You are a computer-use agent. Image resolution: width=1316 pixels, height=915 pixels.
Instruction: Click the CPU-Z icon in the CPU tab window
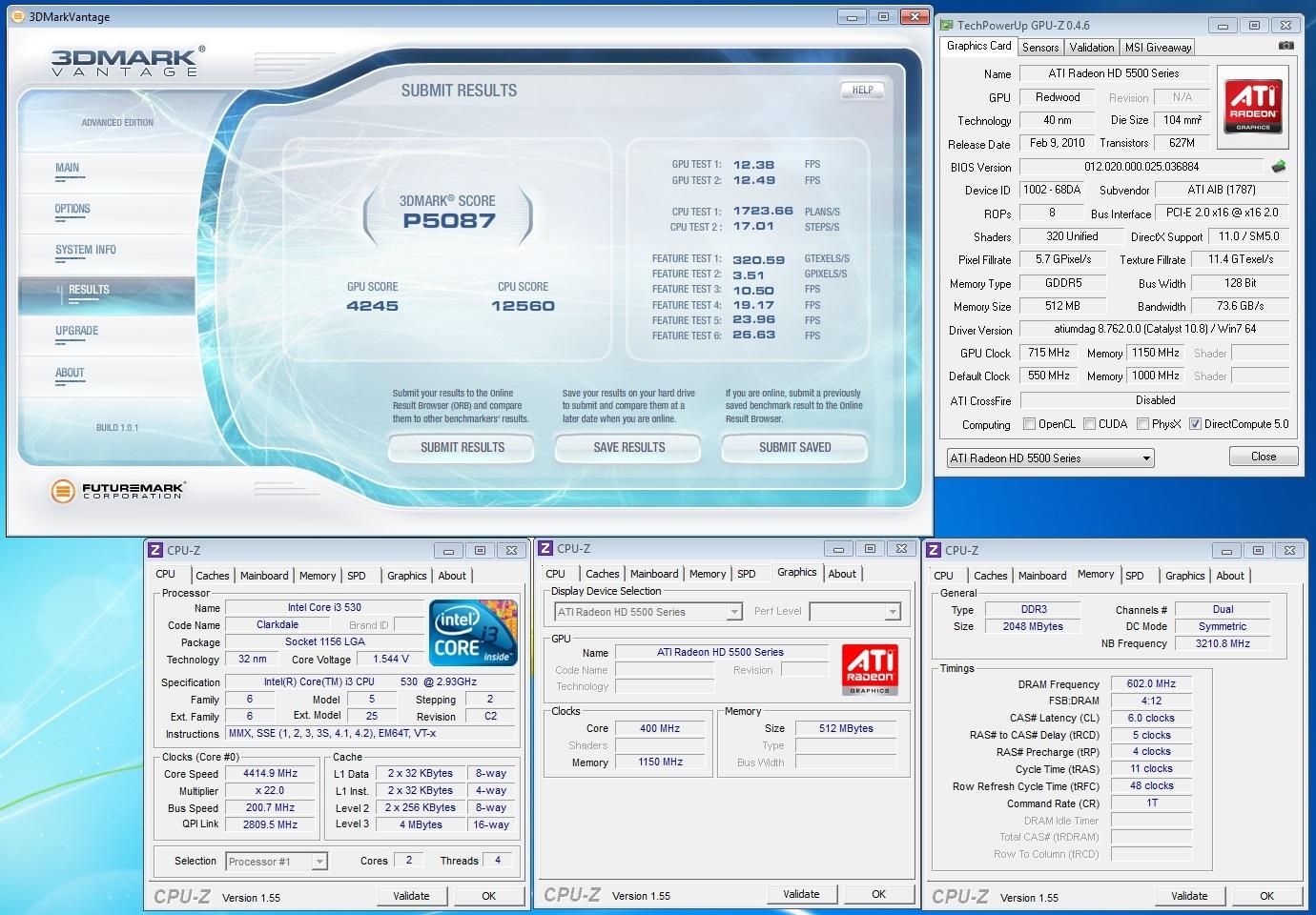(155, 550)
